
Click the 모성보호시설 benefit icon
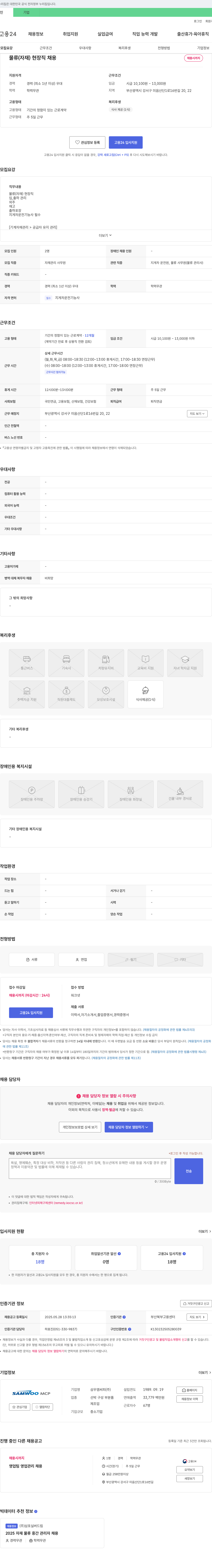point(106,694)
